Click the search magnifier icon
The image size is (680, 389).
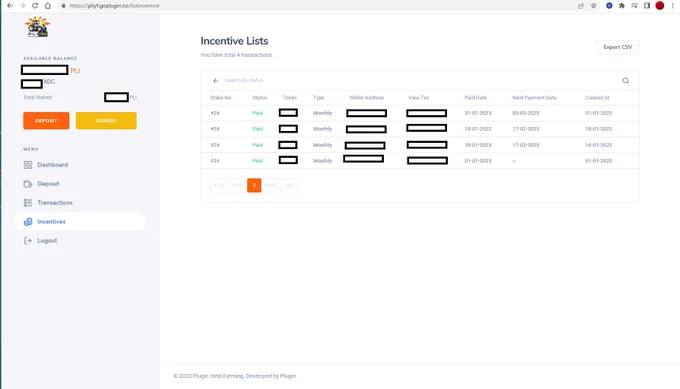(625, 81)
